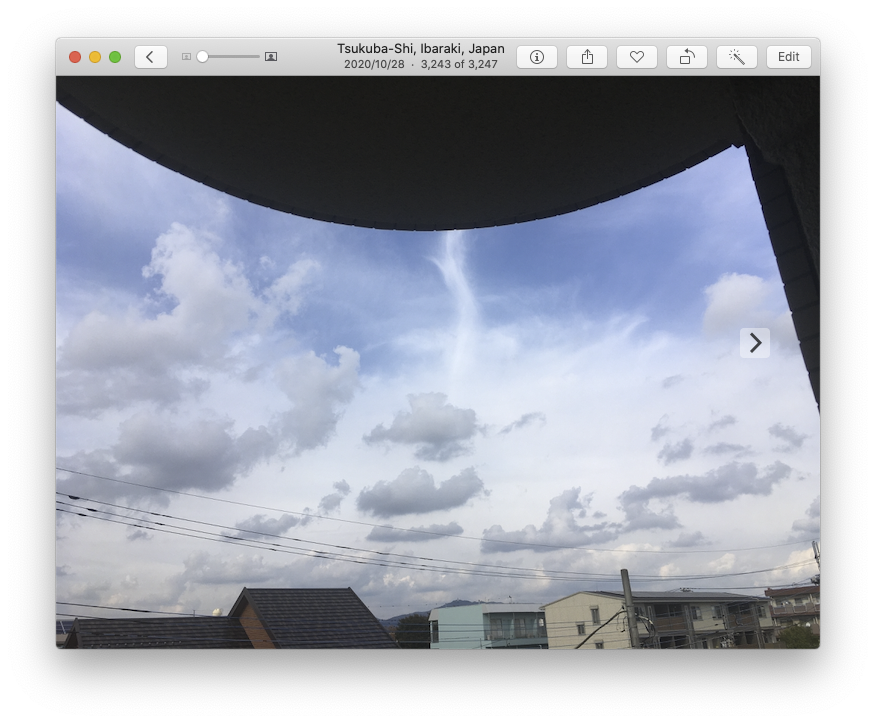
Task: Go back to the photo library
Action: point(150,57)
